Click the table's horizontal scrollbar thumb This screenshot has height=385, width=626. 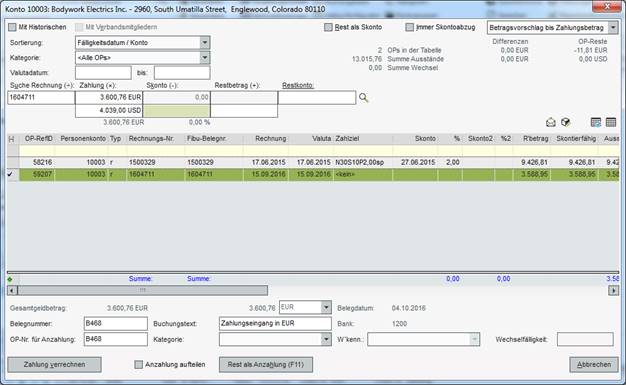tap(143, 290)
